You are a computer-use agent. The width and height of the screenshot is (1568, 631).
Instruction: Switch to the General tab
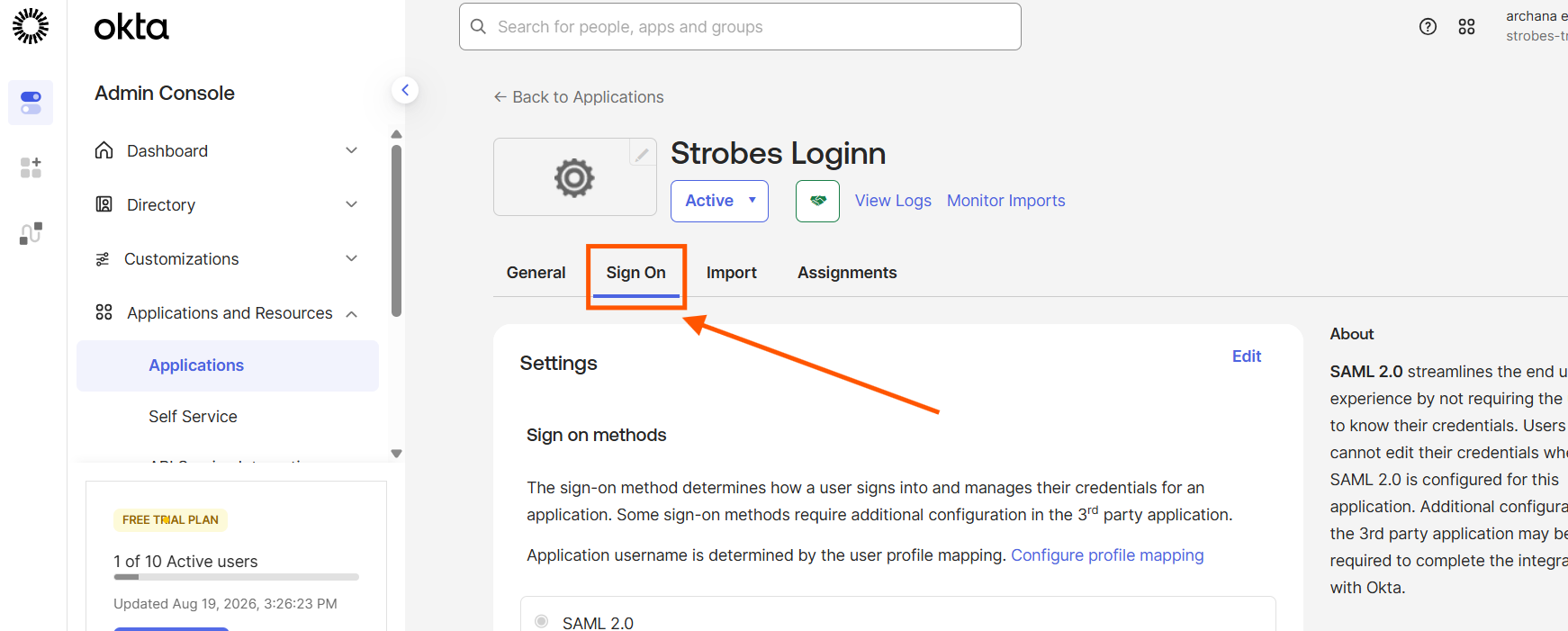[x=536, y=273]
